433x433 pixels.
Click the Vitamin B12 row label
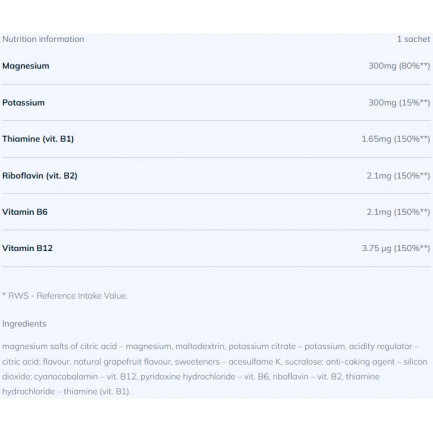tap(27, 248)
